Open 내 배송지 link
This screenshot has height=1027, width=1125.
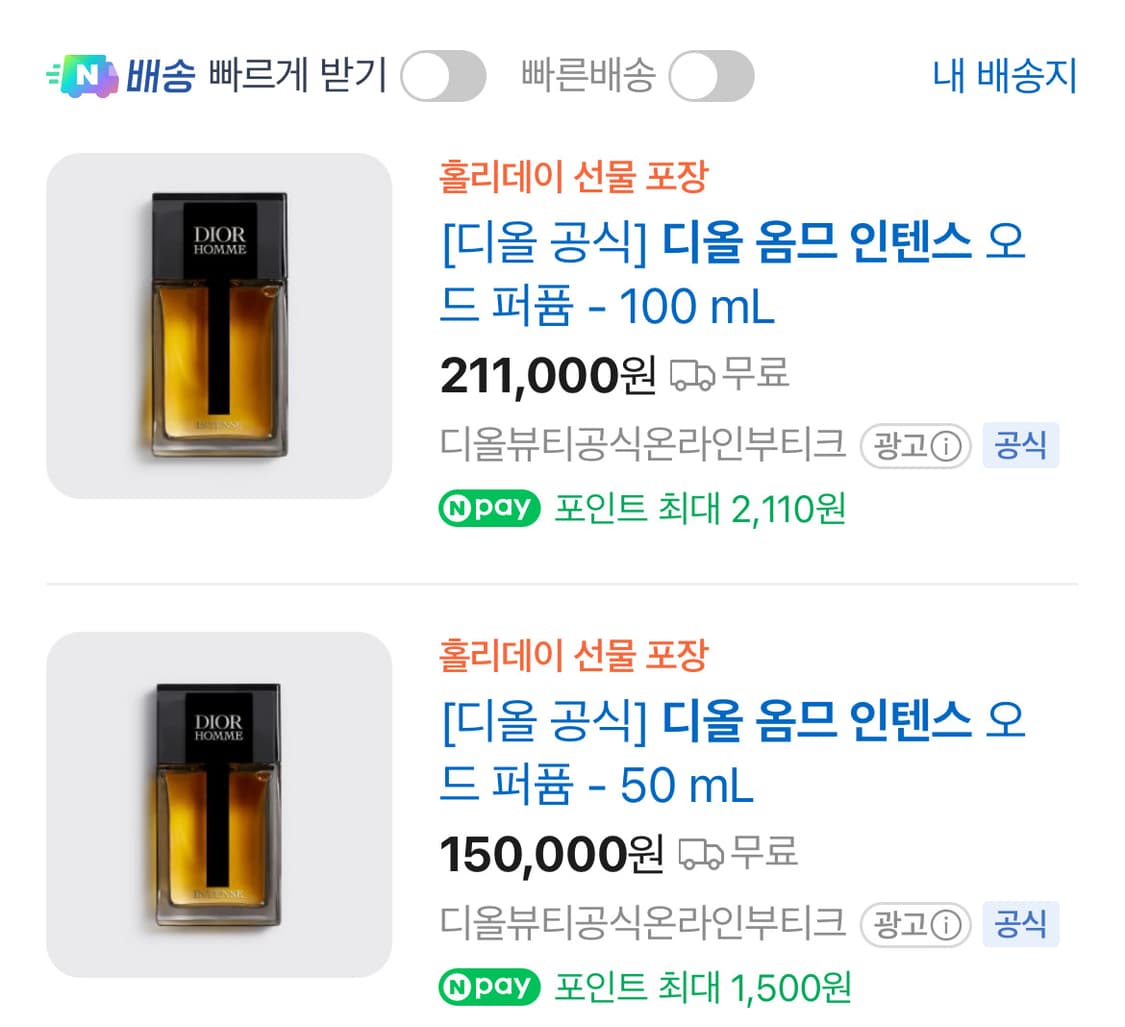[1002, 74]
